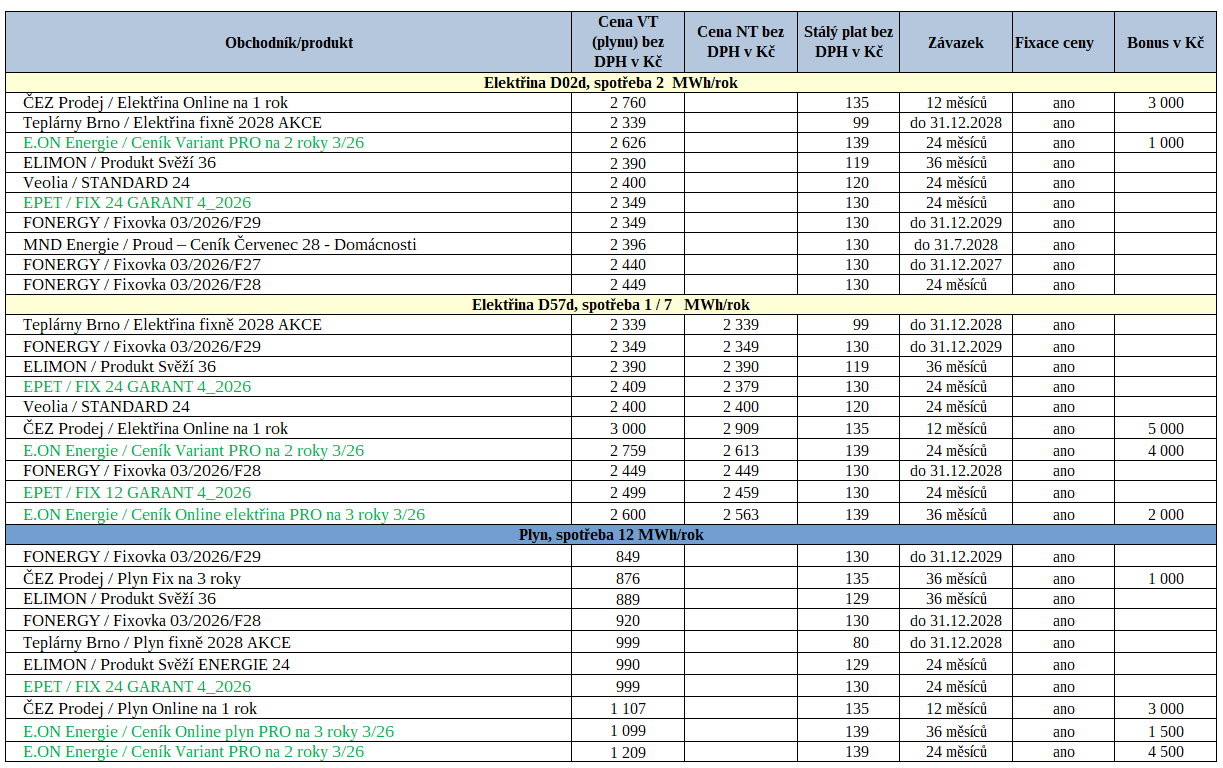The image size is (1223, 768).
Task: Click the Elektřina D02d section heading
Action: point(611,83)
